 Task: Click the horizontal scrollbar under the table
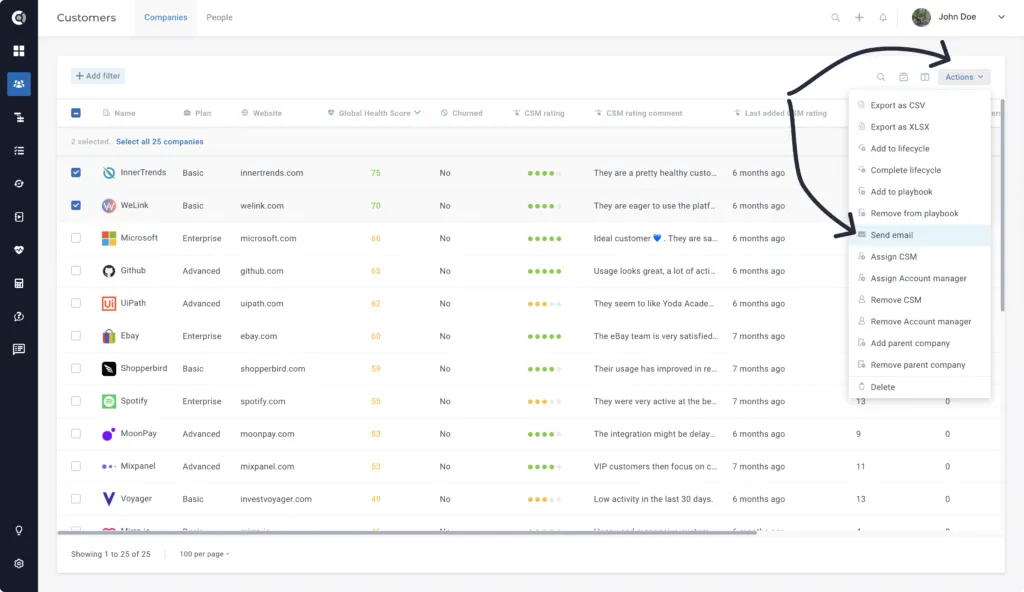click(407, 533)
